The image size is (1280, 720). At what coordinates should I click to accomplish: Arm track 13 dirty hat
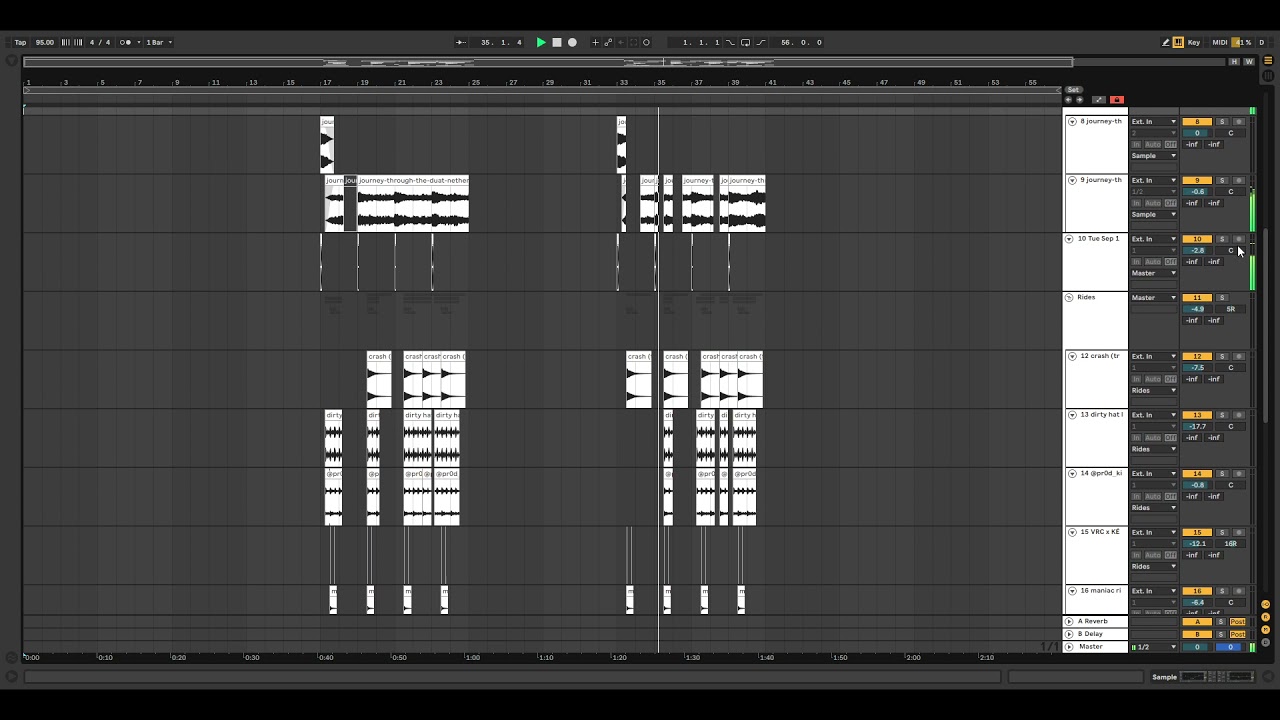1238,415
